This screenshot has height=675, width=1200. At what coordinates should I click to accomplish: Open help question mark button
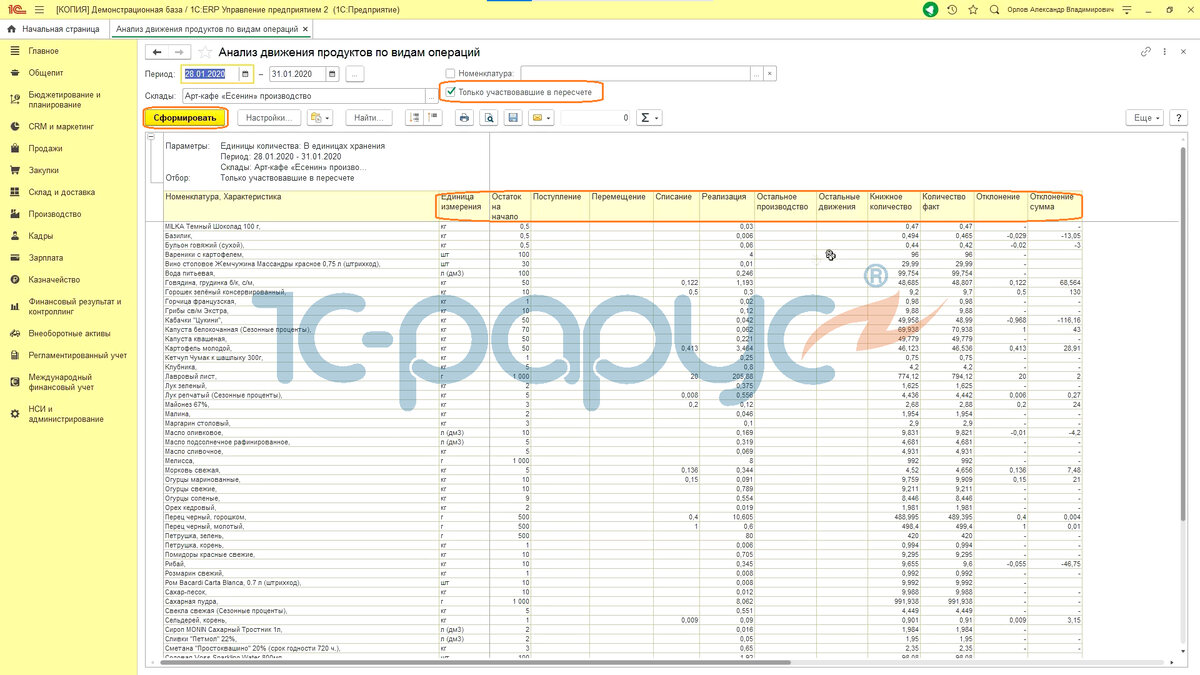[1177, 117]
